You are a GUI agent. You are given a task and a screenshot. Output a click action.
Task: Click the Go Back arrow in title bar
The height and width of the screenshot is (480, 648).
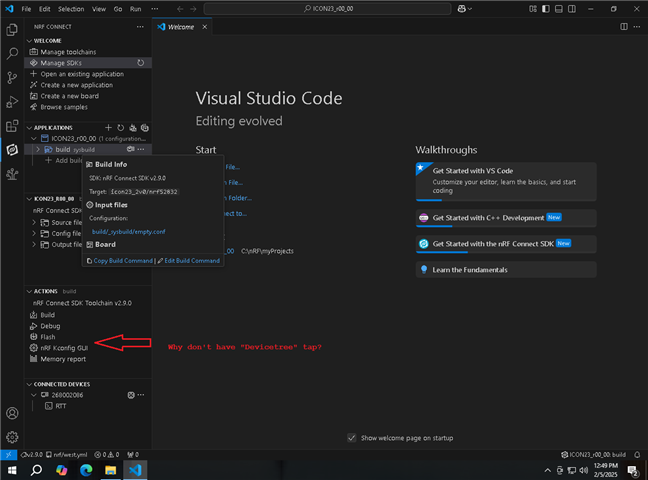click(x=180, y=9)
